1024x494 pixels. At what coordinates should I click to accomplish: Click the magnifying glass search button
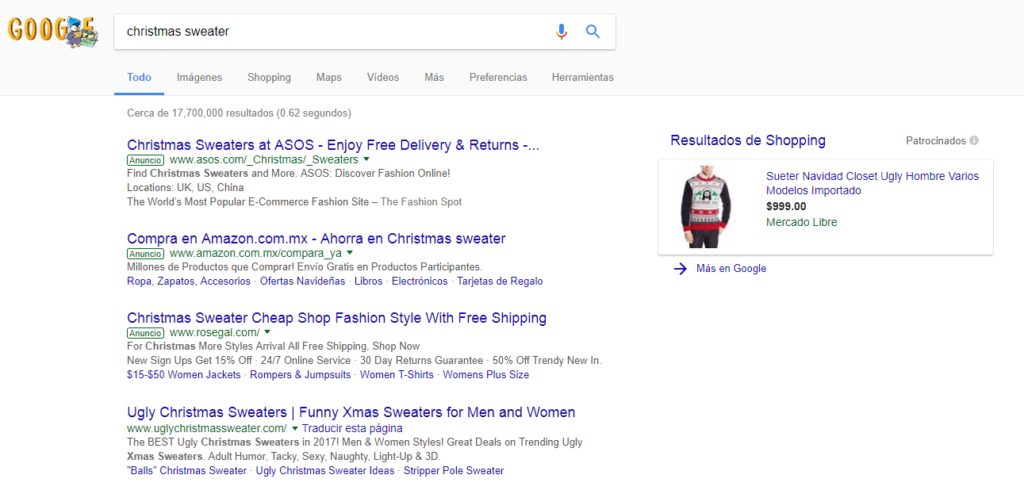pyautogui.click(x=593, y=32)
